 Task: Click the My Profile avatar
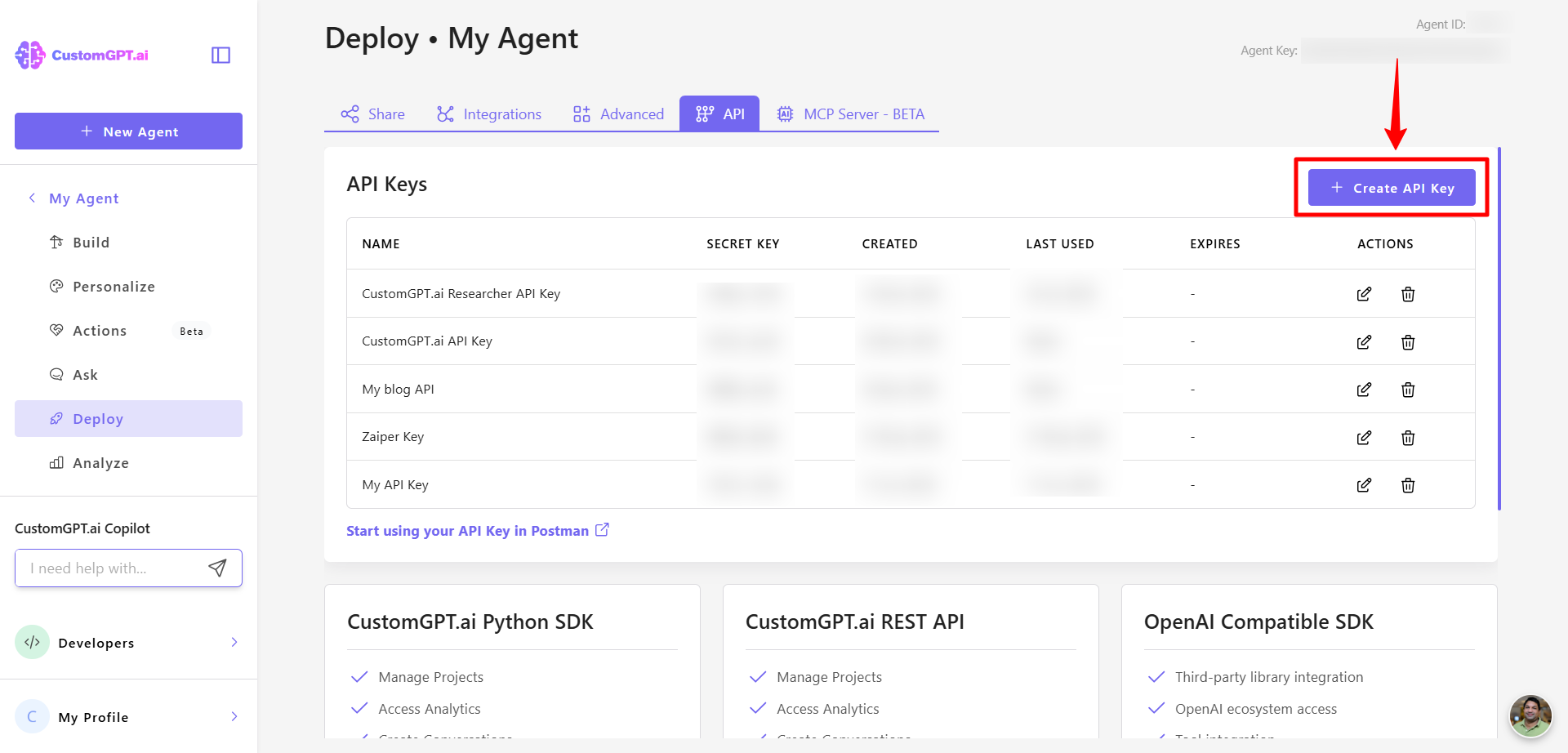32,716
